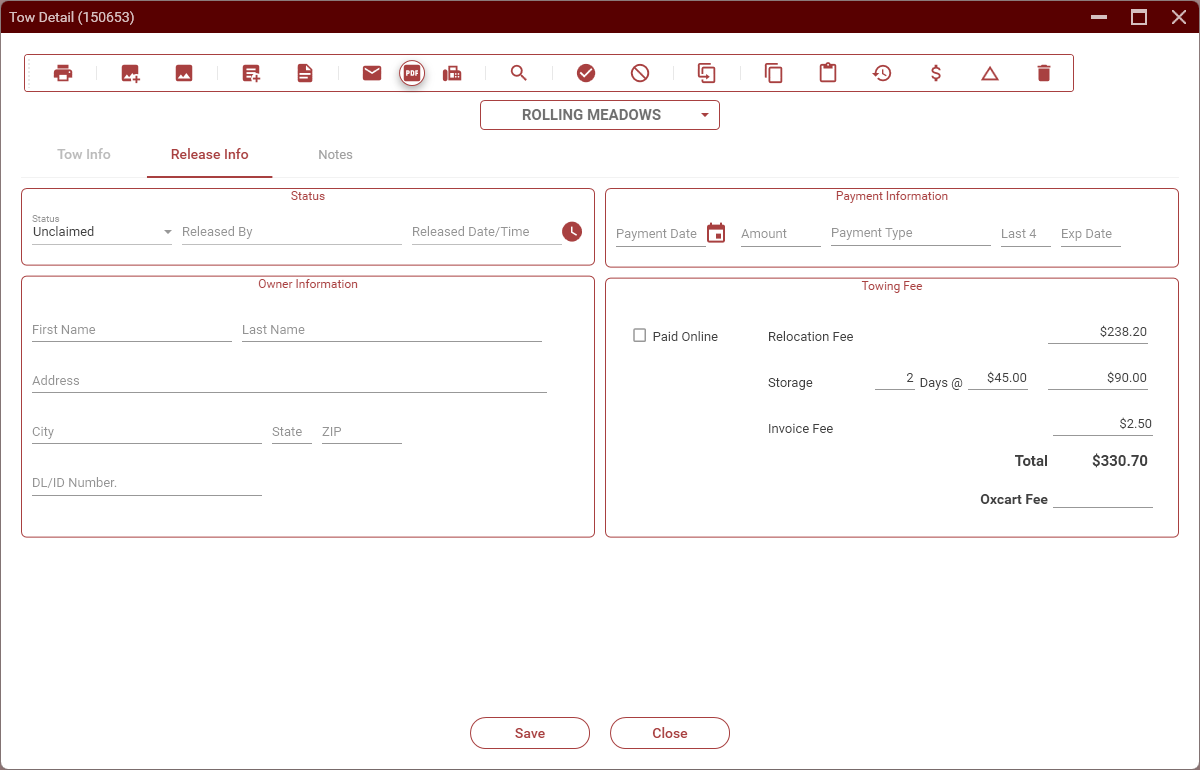
Task: Click the Close button
Action: click(x=670, y=733)
